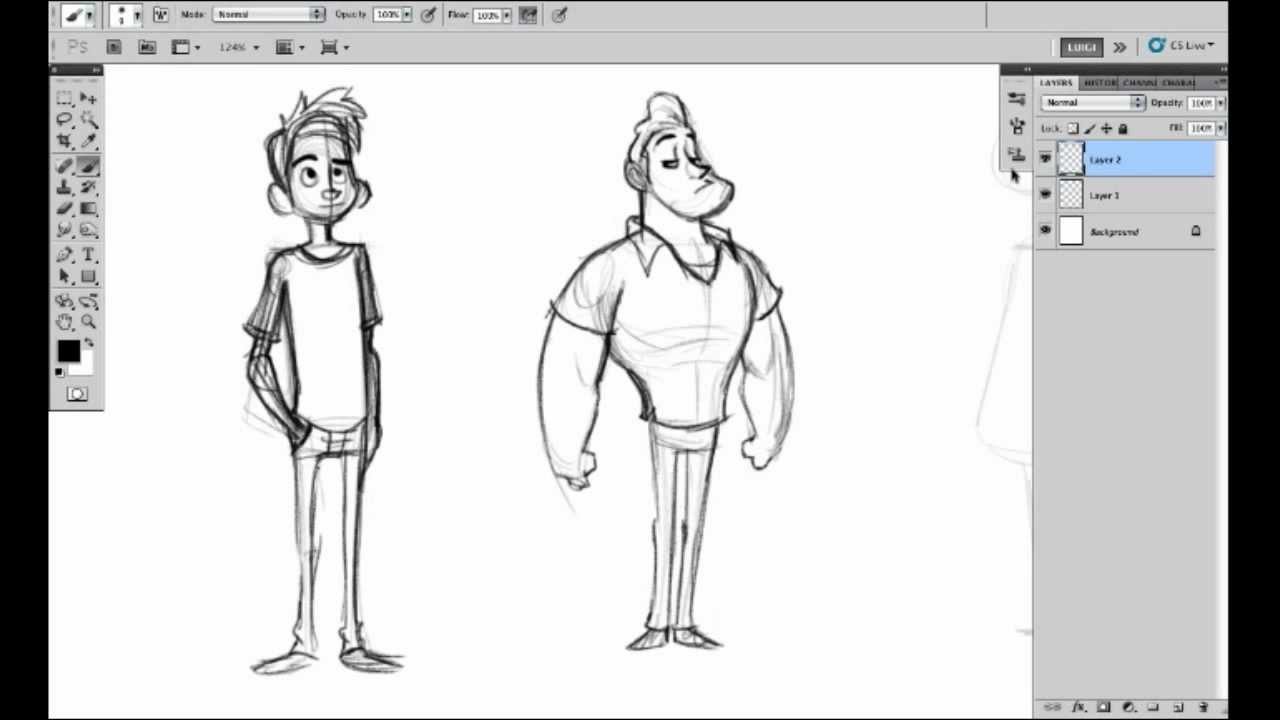
Task: Toggle lock transparent pixels for layer
Action: point(1073,129)
